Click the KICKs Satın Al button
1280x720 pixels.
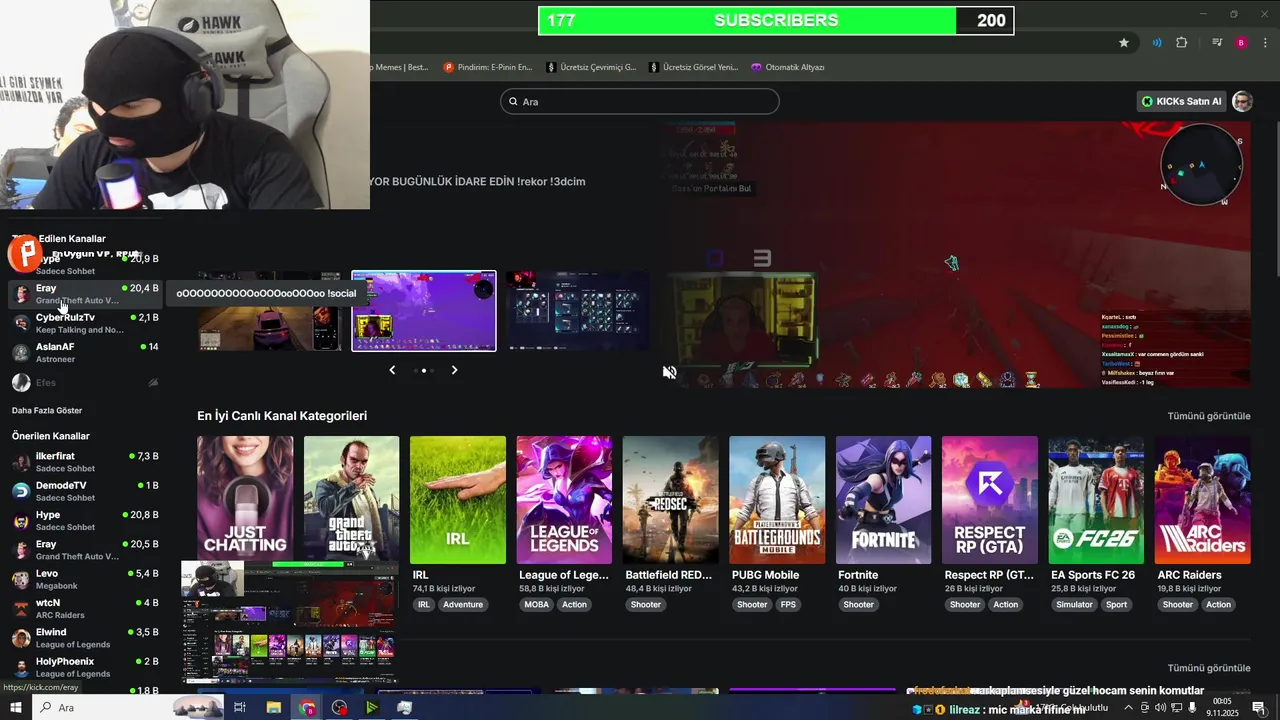coord(1182,101)
